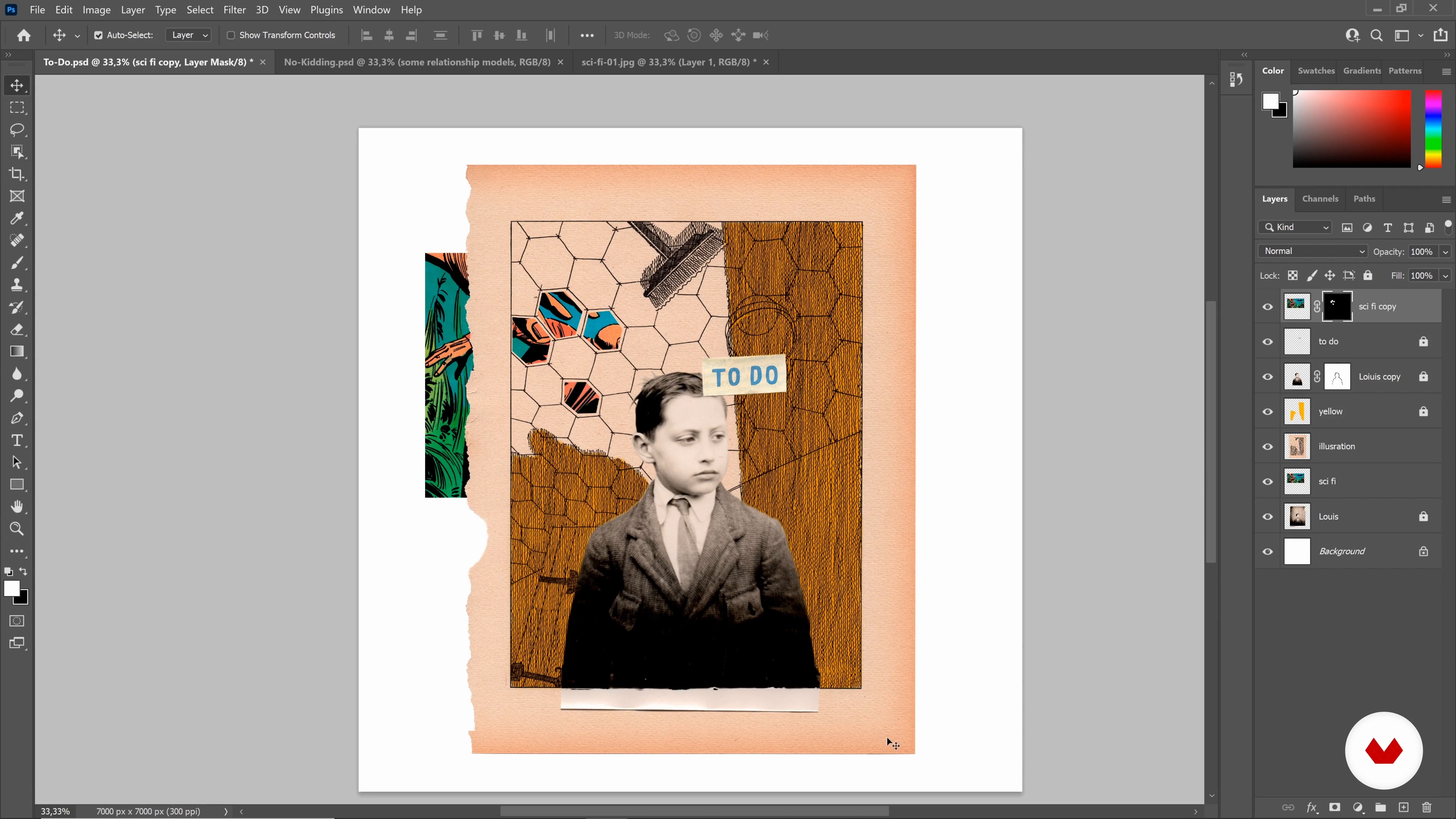Click the sci fi copy layer mask thumbnail
The height and width of the screenshot is (819, 1456).
1337,307
